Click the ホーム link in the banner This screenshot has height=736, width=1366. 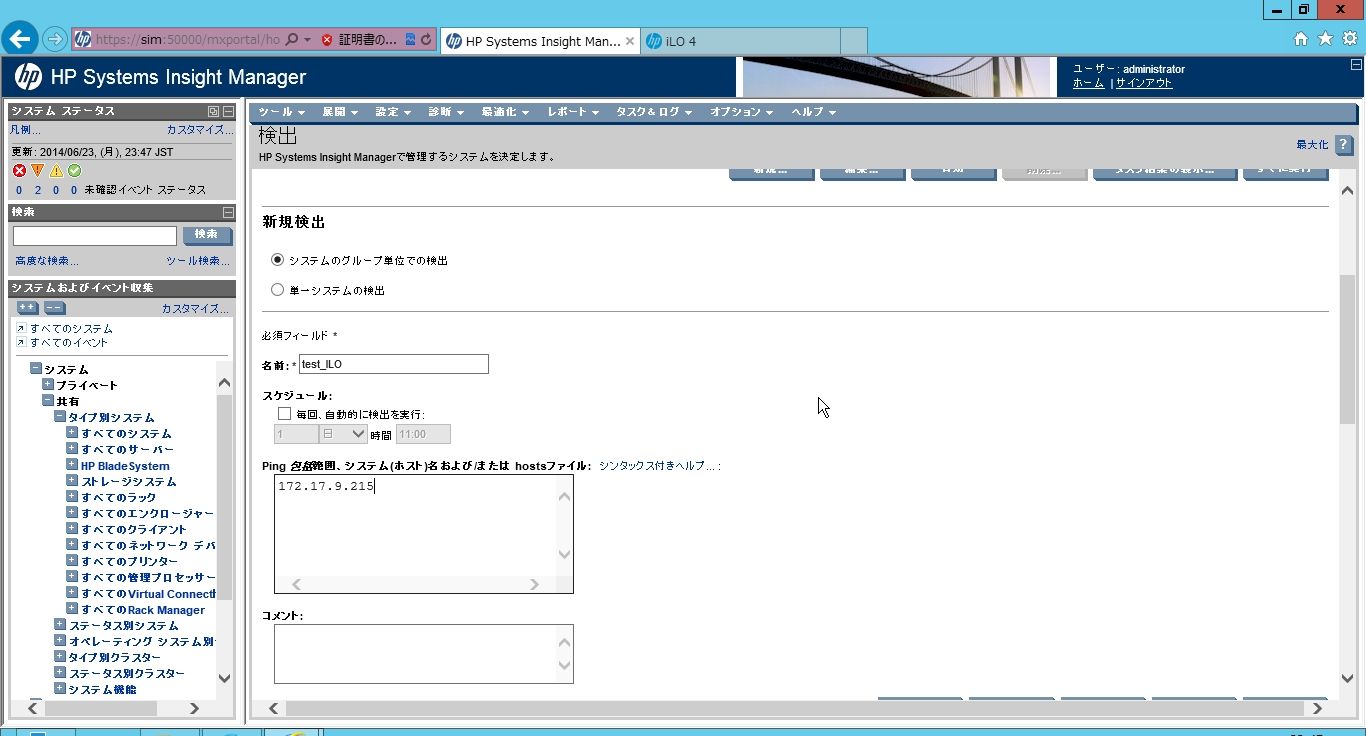(1088, 83)
